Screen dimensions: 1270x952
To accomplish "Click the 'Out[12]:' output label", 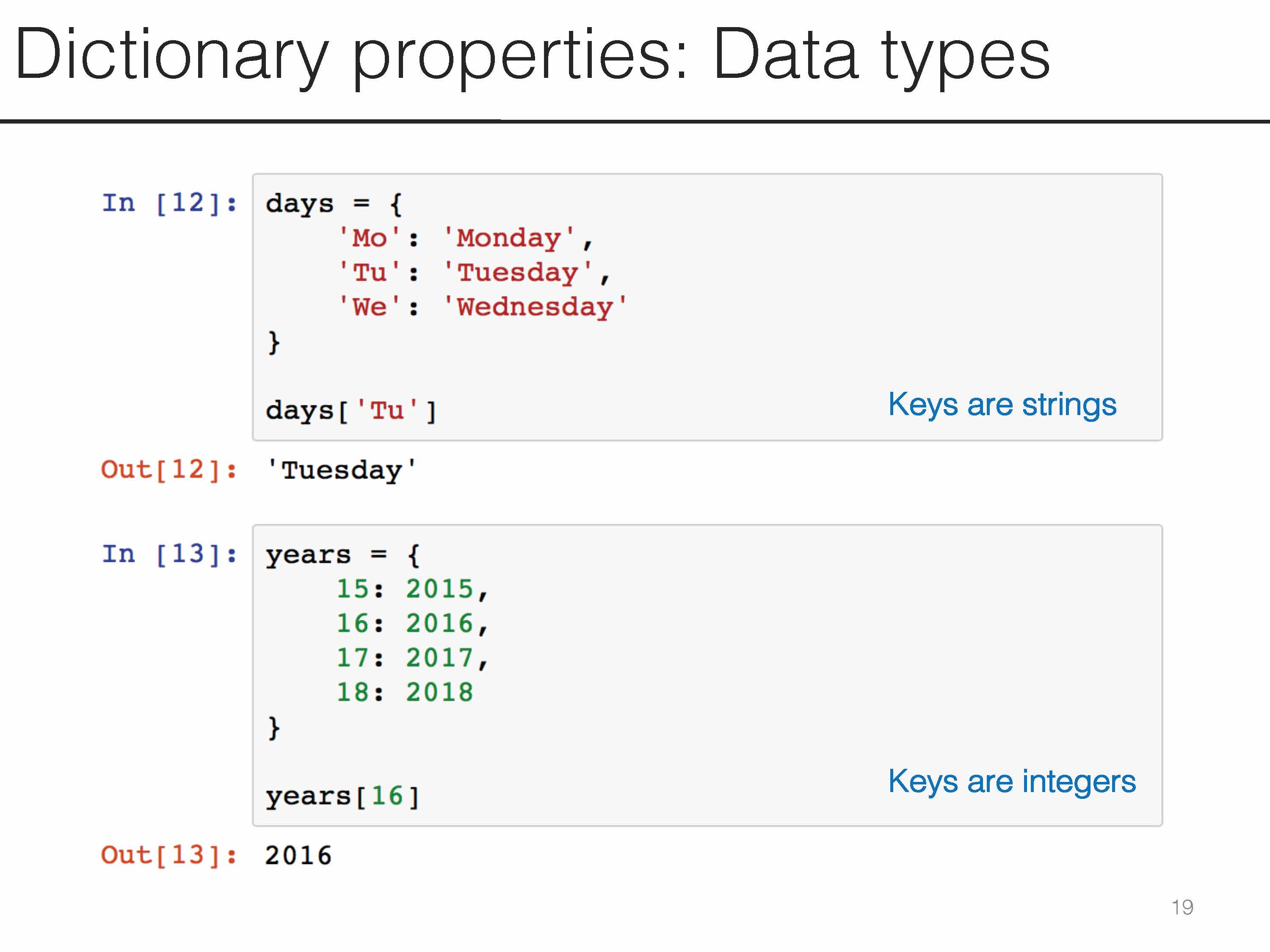I will [x=169, y=470].
